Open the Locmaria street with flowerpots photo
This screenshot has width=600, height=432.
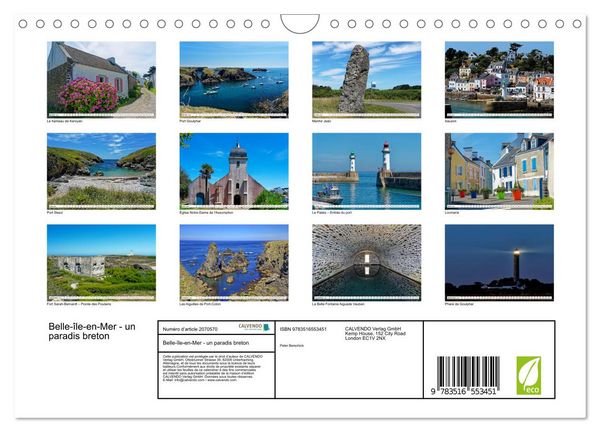tap(499, 171)
